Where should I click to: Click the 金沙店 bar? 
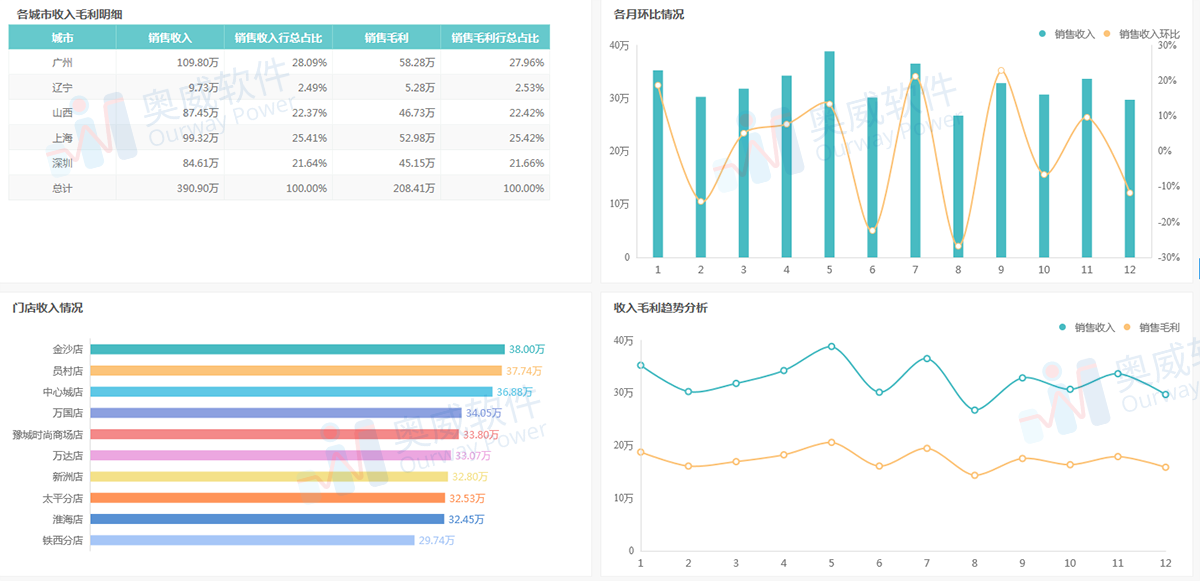[x=297, y=349]
